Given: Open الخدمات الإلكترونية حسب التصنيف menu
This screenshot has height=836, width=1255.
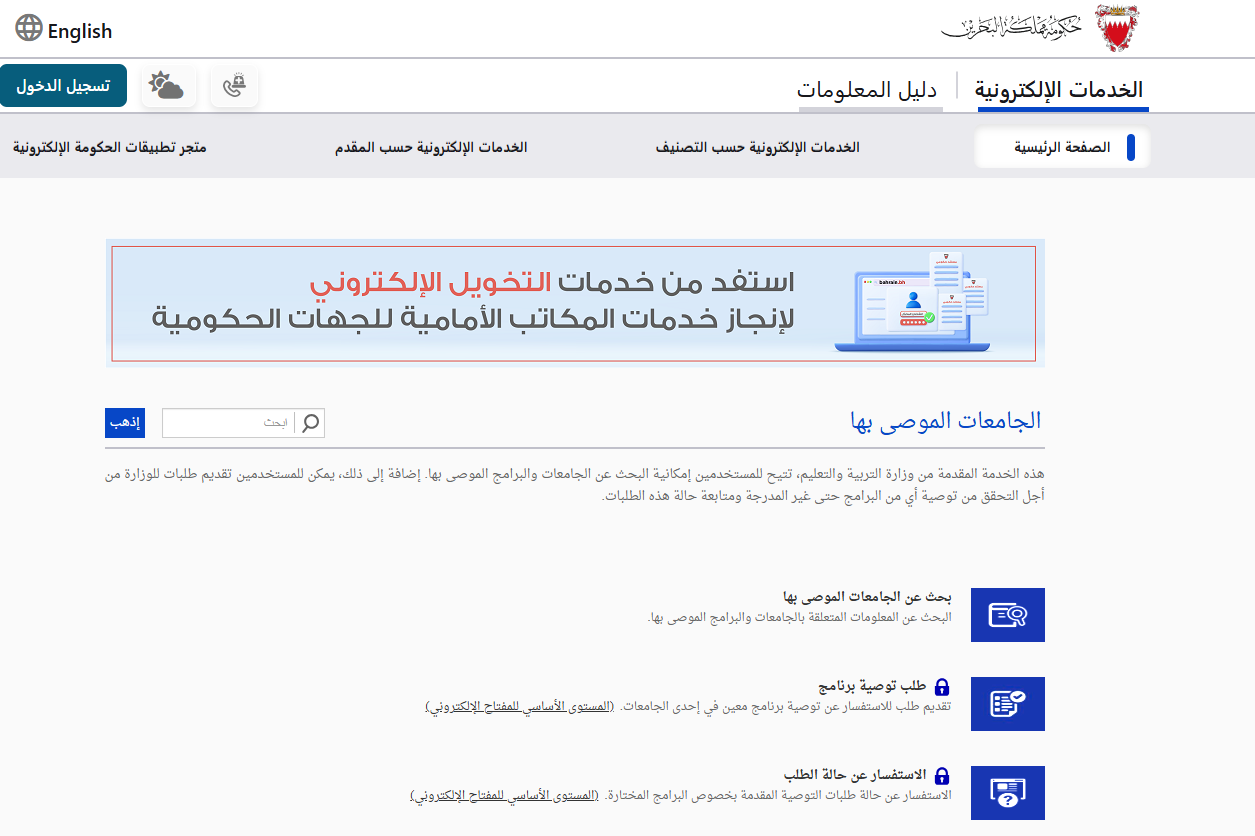Looking at the screenshot, I should (x=757, y=147).
